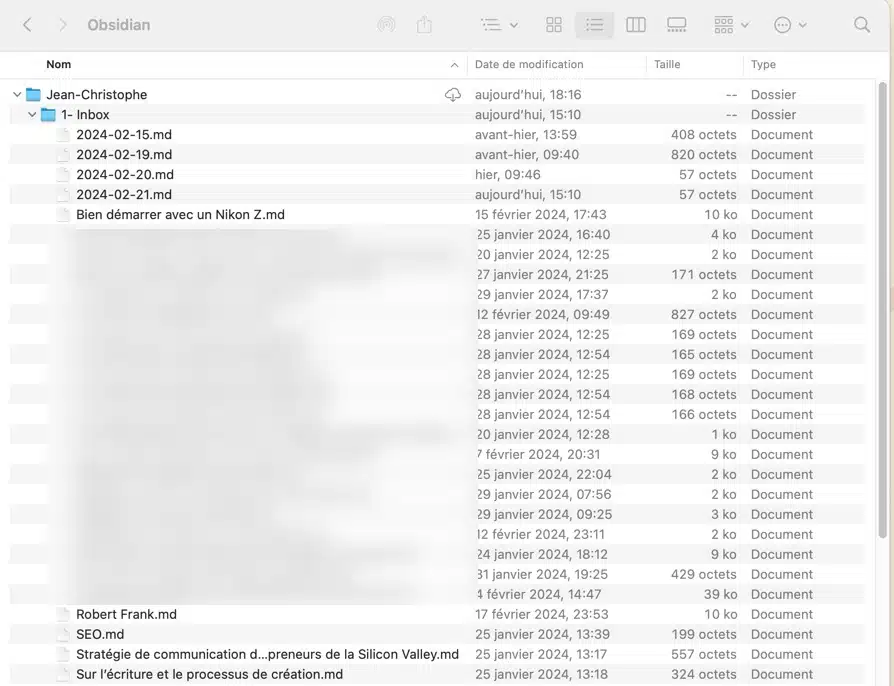Click the '820 octets' size cell
The height and width of the screenshot is (686, 894).
click(x=704, y=155)
